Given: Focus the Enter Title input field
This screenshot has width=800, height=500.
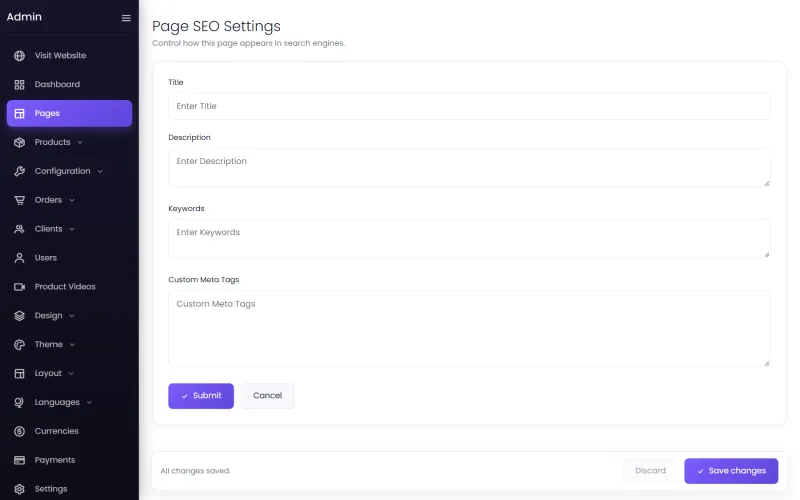Looking at the screenshot, I should (x=469, y=106).
